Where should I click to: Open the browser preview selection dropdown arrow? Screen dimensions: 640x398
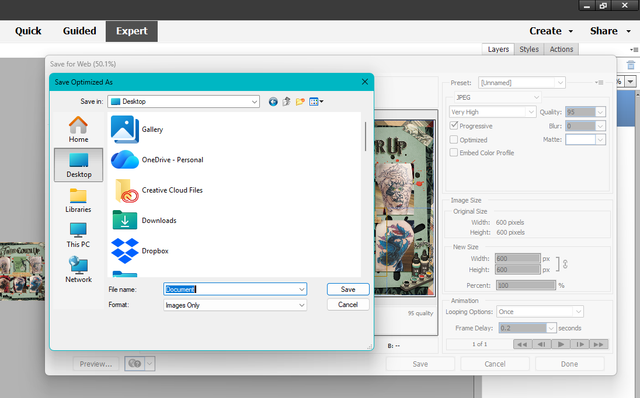tap(150, 363)
